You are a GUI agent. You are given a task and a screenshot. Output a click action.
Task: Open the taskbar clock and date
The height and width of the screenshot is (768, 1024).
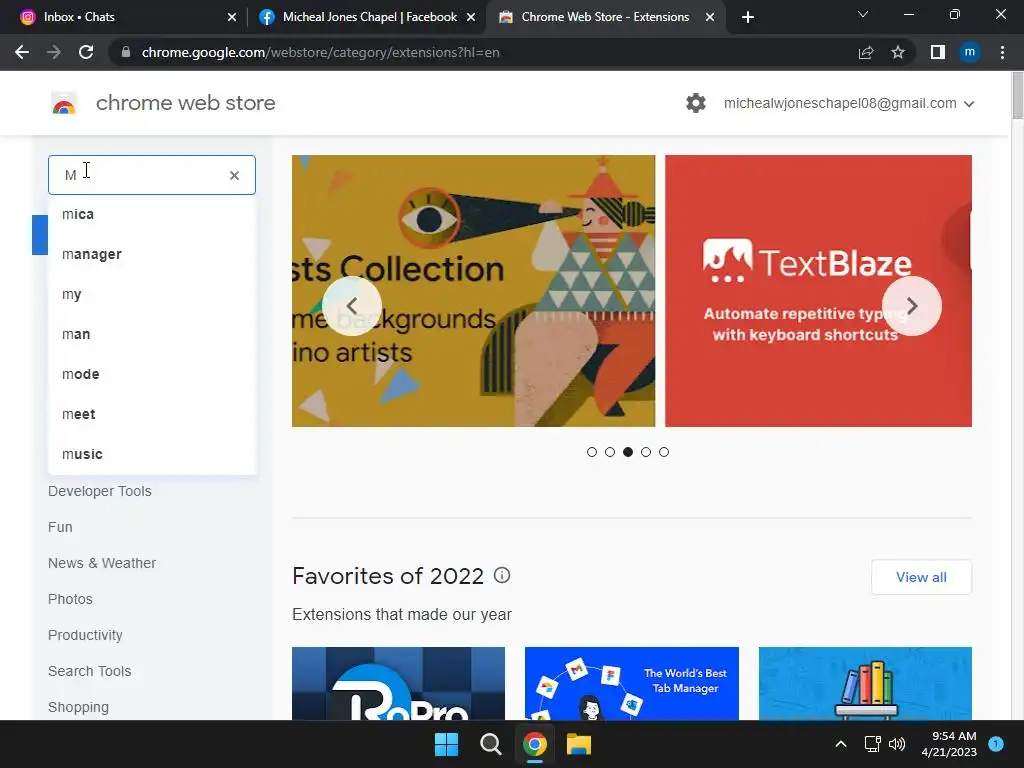click(949, 744)
